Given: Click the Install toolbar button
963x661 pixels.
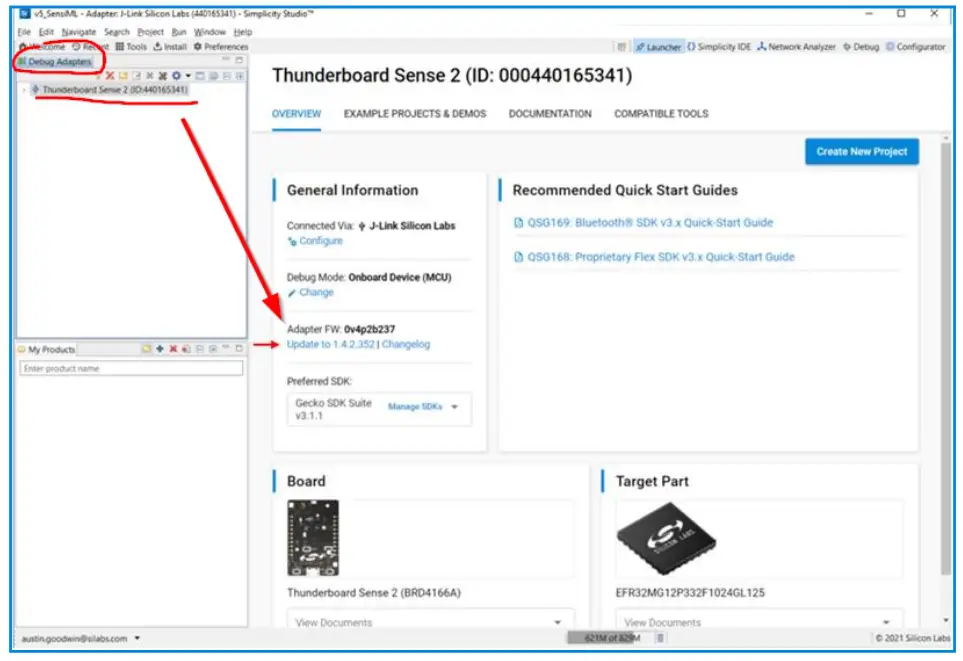Looking at the screenshot, I should tap(170, 47).
